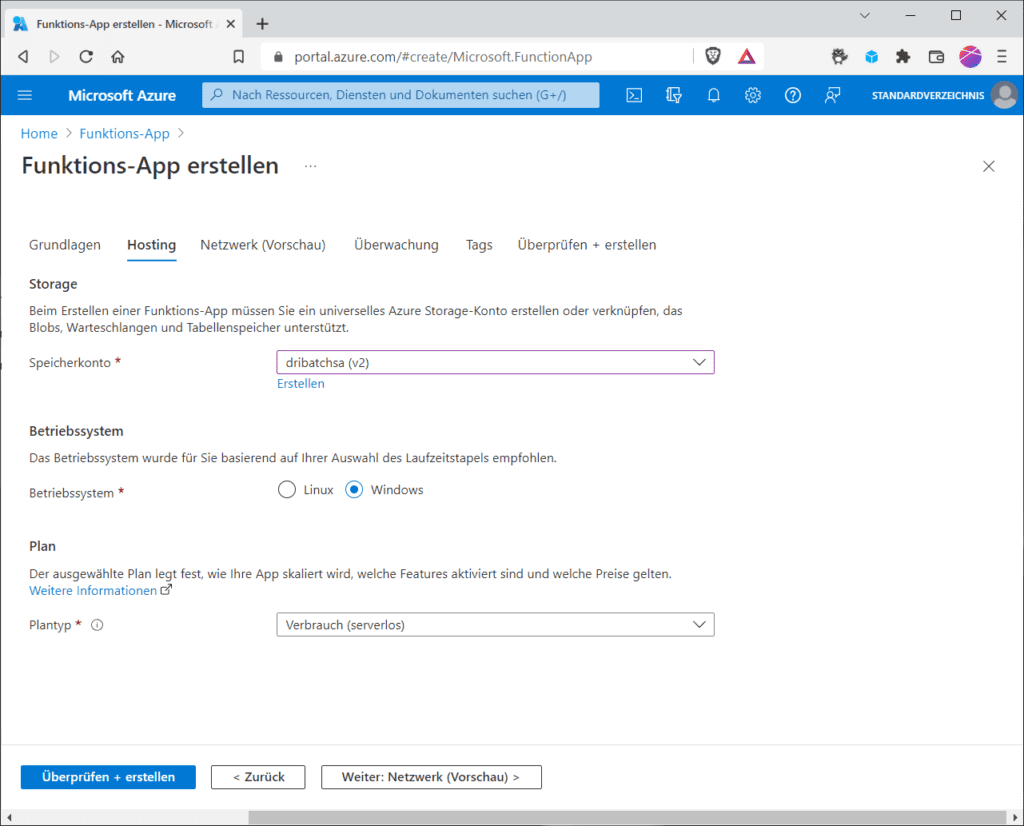1024x826 pixels.
Task: Switch to the Hosting tab
Action: coord(152,245)
